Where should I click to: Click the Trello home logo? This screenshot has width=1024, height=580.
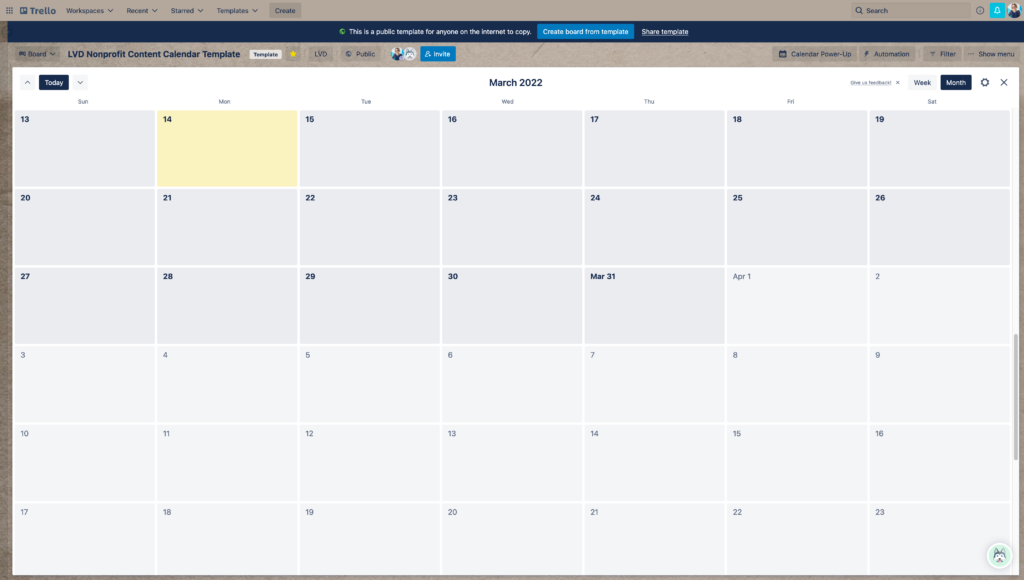[38, 10]
